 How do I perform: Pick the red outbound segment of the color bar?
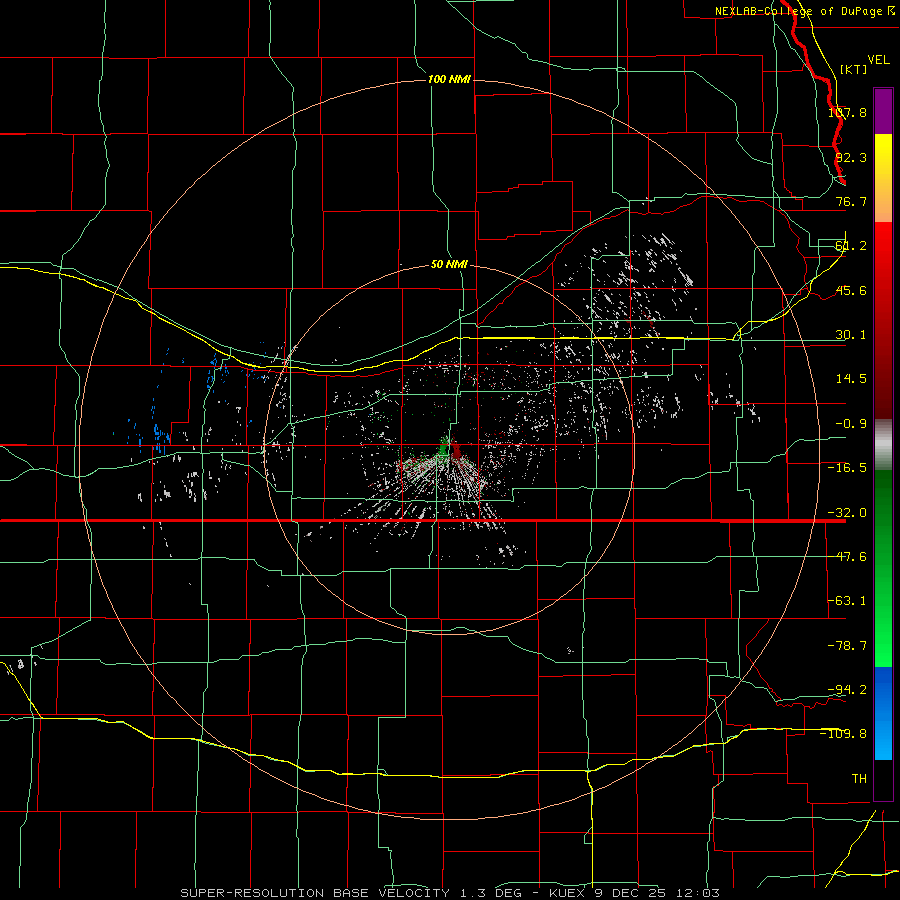(x=883, y=320)
